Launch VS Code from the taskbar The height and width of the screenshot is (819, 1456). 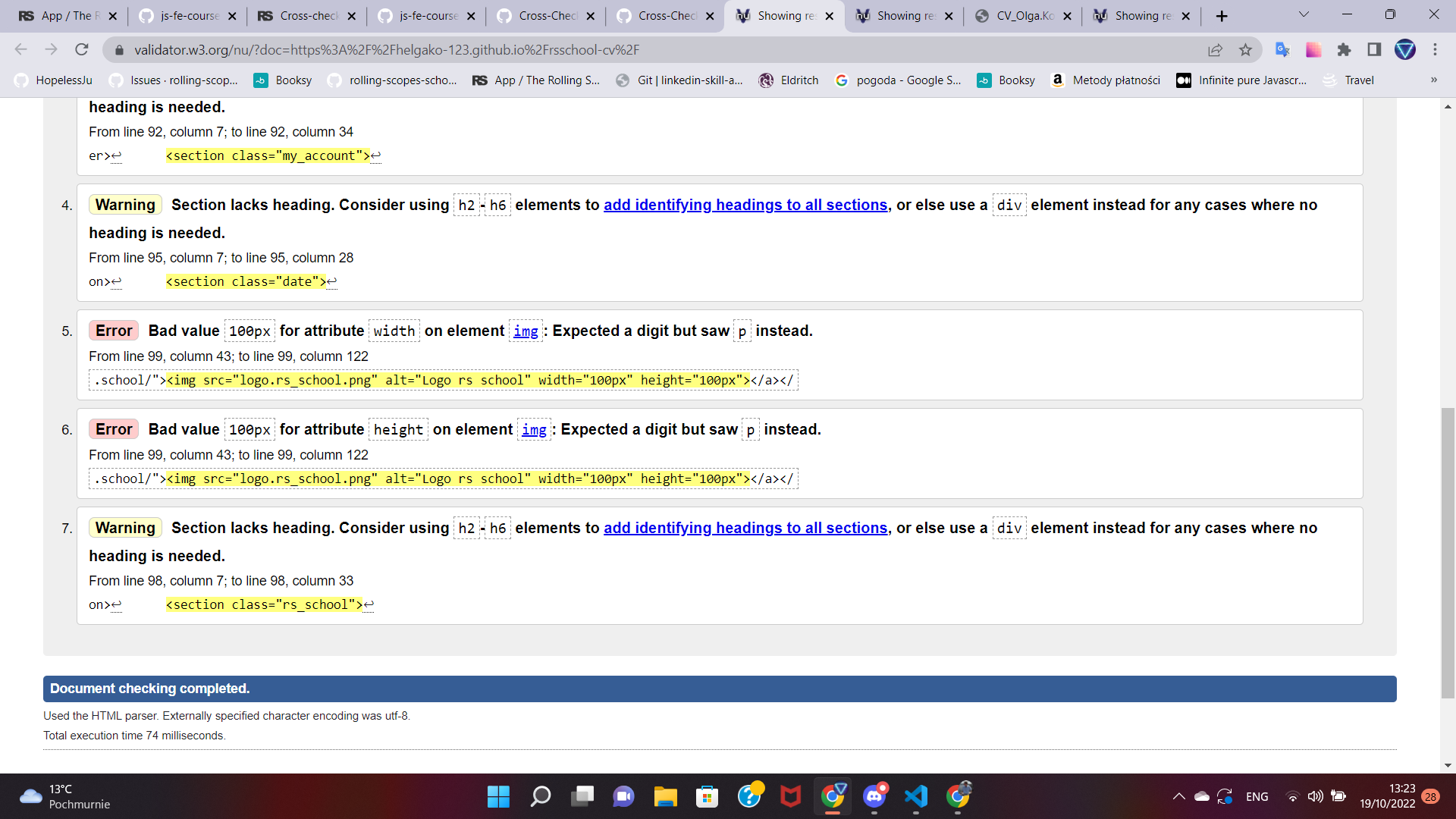click(916, 797)
